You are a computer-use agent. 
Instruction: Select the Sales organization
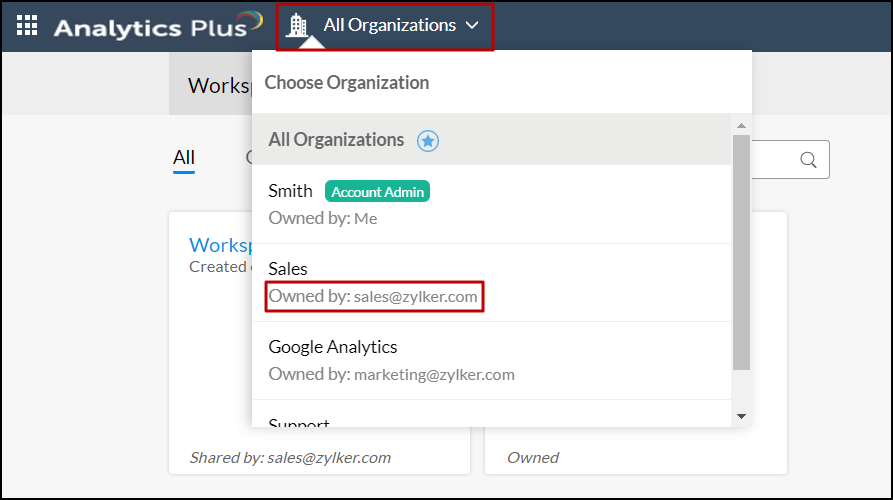[288, 269]
